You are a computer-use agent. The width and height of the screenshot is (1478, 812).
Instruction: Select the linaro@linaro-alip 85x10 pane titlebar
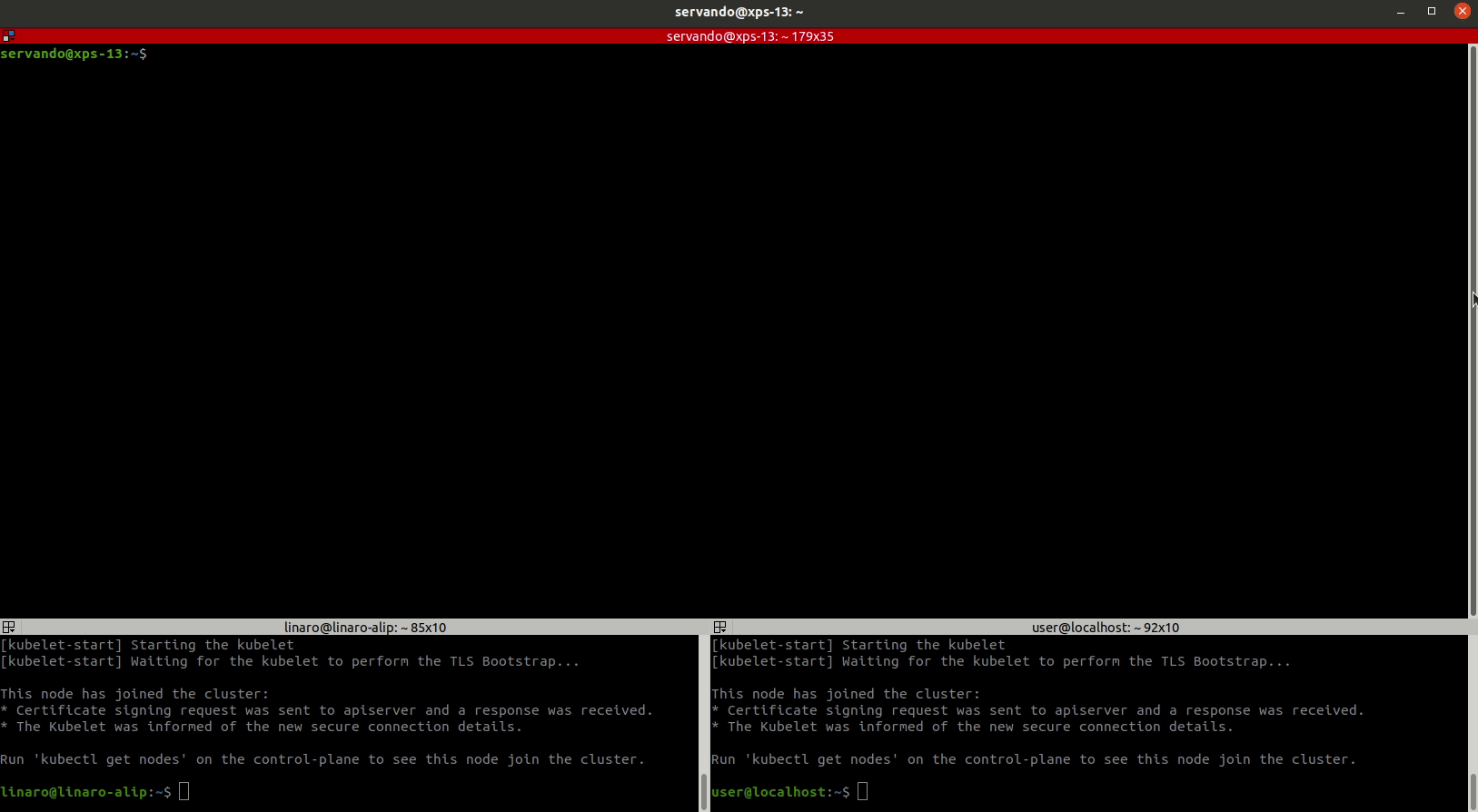point(364,628)
